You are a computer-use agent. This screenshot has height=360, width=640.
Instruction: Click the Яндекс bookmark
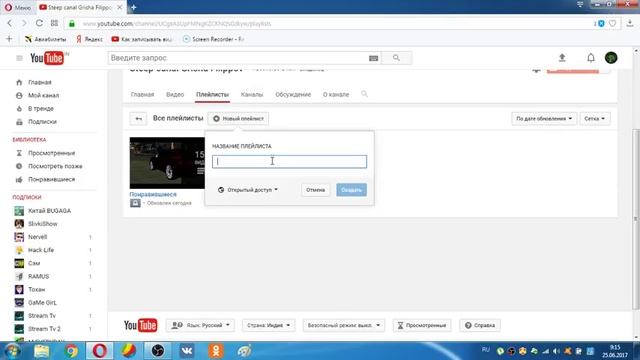(89, 39)
